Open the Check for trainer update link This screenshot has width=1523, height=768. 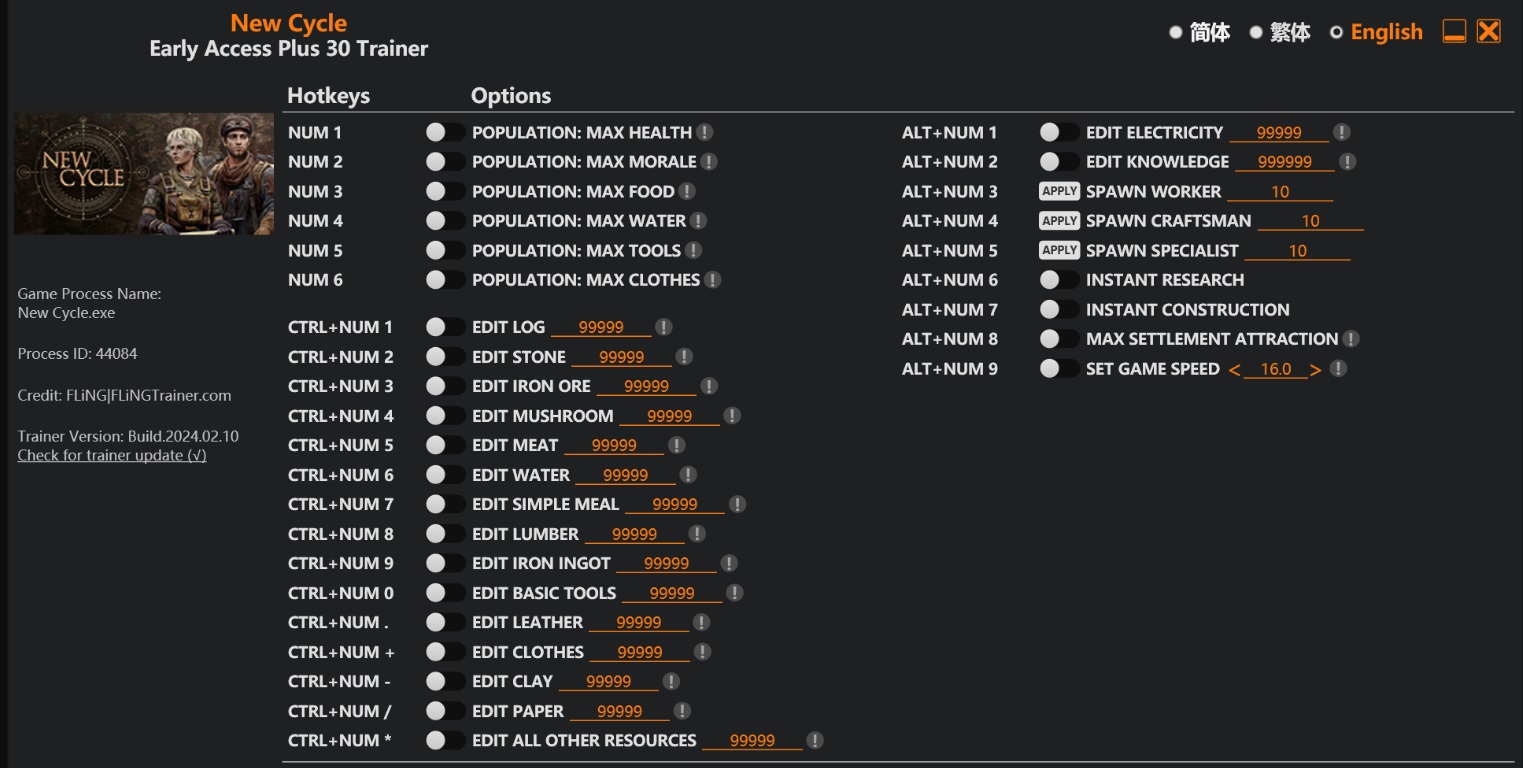[112, 455]
